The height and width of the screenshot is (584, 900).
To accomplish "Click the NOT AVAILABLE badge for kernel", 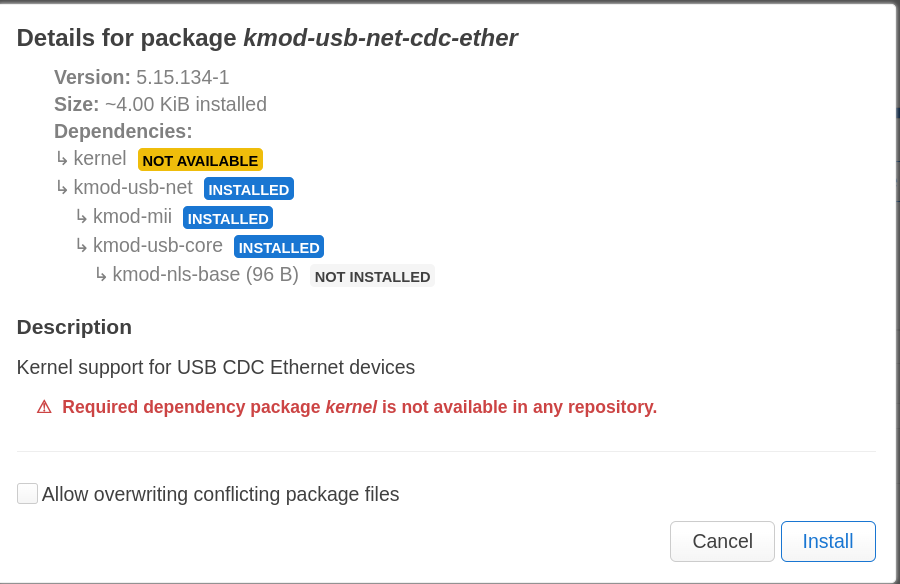I will coord(200,160).
